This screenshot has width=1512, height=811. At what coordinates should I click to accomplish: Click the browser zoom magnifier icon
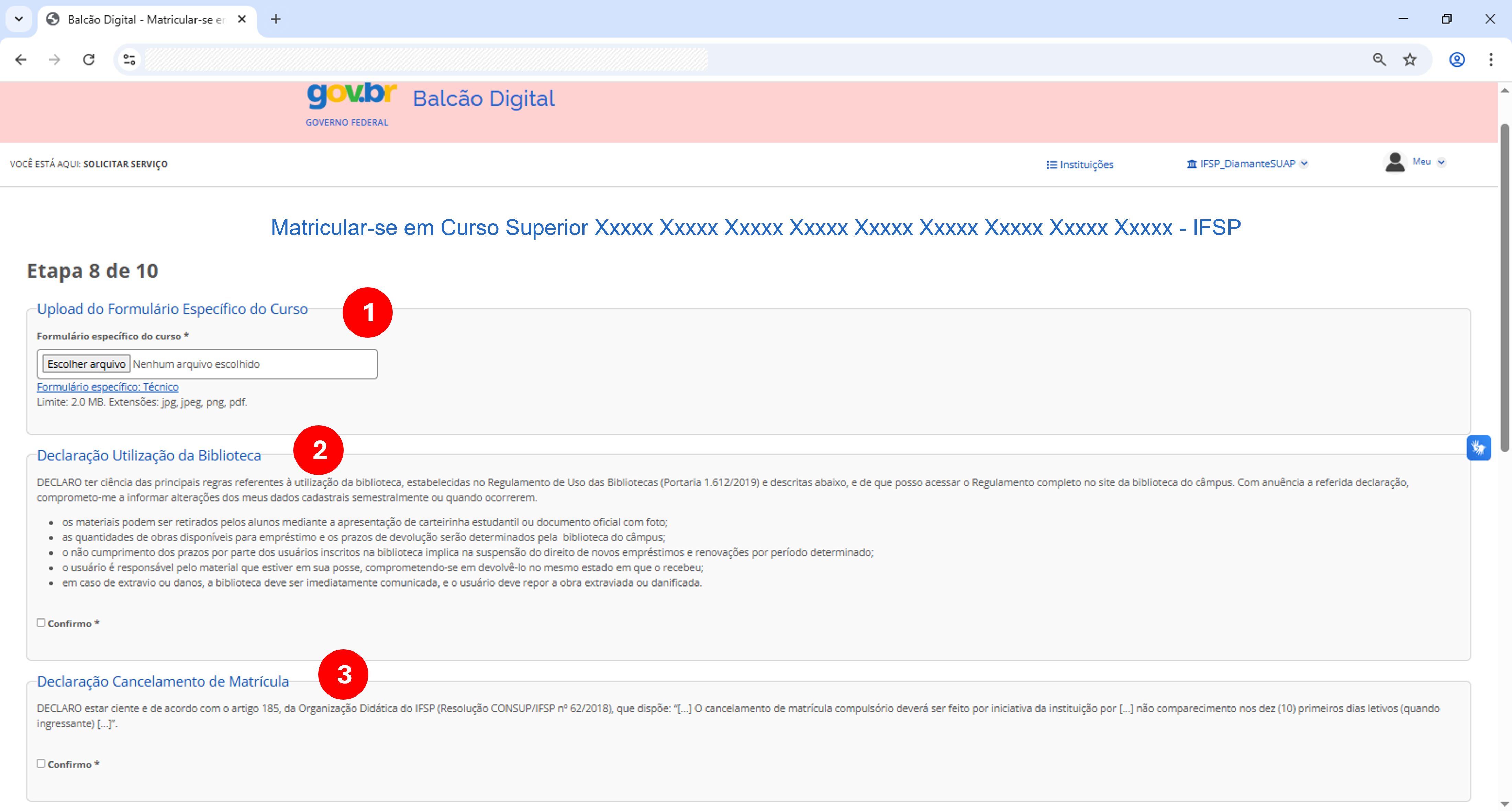point(1379,59)
